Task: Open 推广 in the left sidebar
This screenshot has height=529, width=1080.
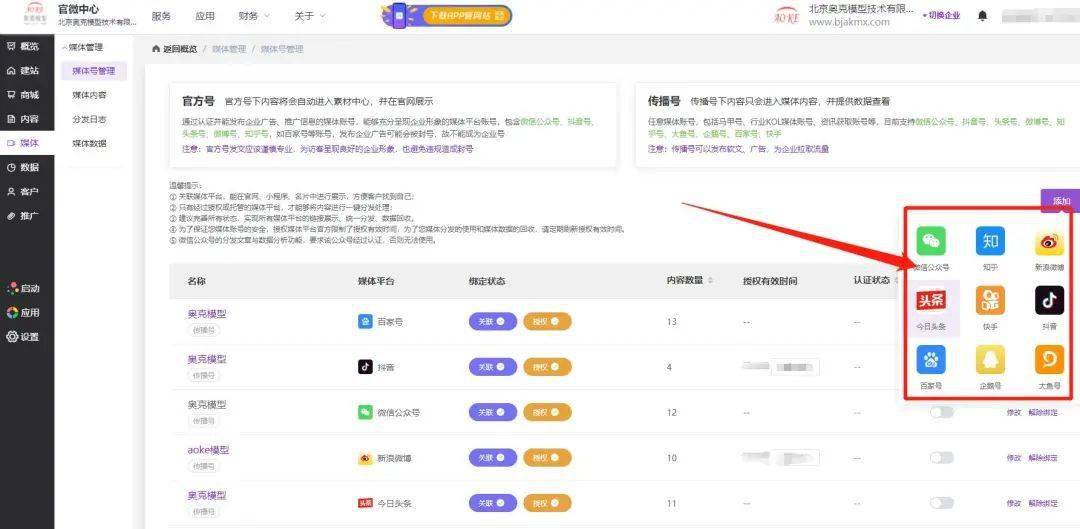Action: tap(23, 216)
